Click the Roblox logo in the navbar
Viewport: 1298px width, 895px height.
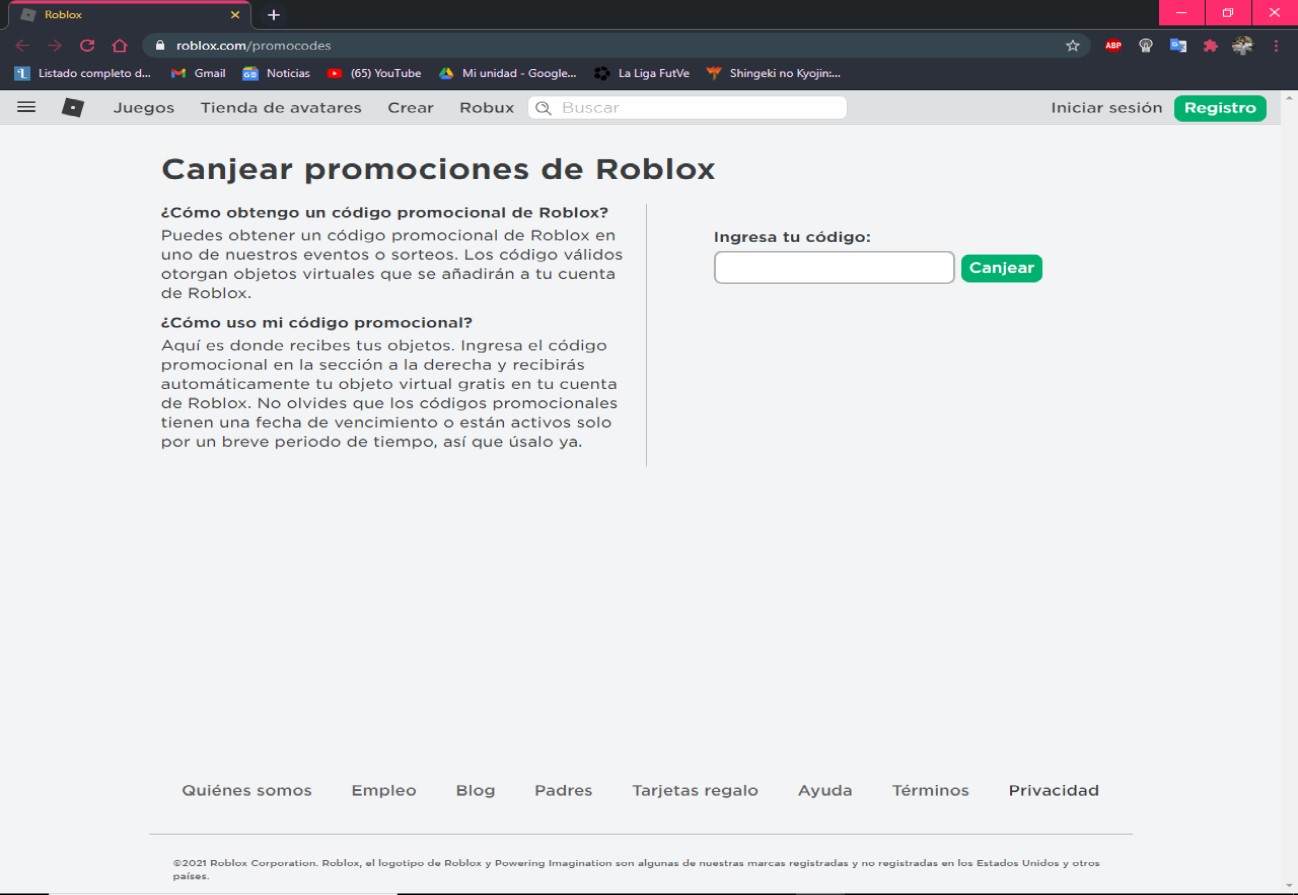pyautogui.click(x=71, y=107)
